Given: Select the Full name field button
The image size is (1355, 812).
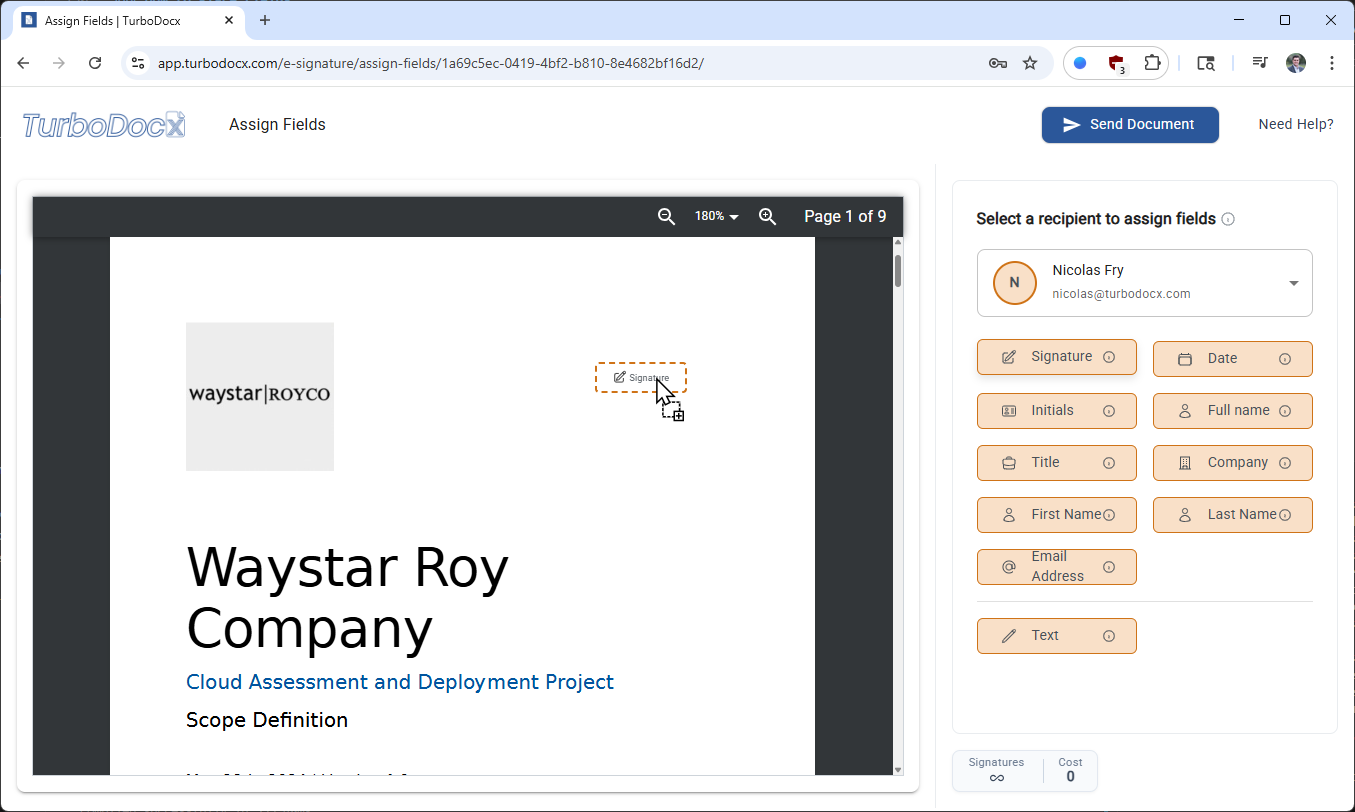Looking at the screenshot, I should pyautogui.click(x=1233, y=411).
